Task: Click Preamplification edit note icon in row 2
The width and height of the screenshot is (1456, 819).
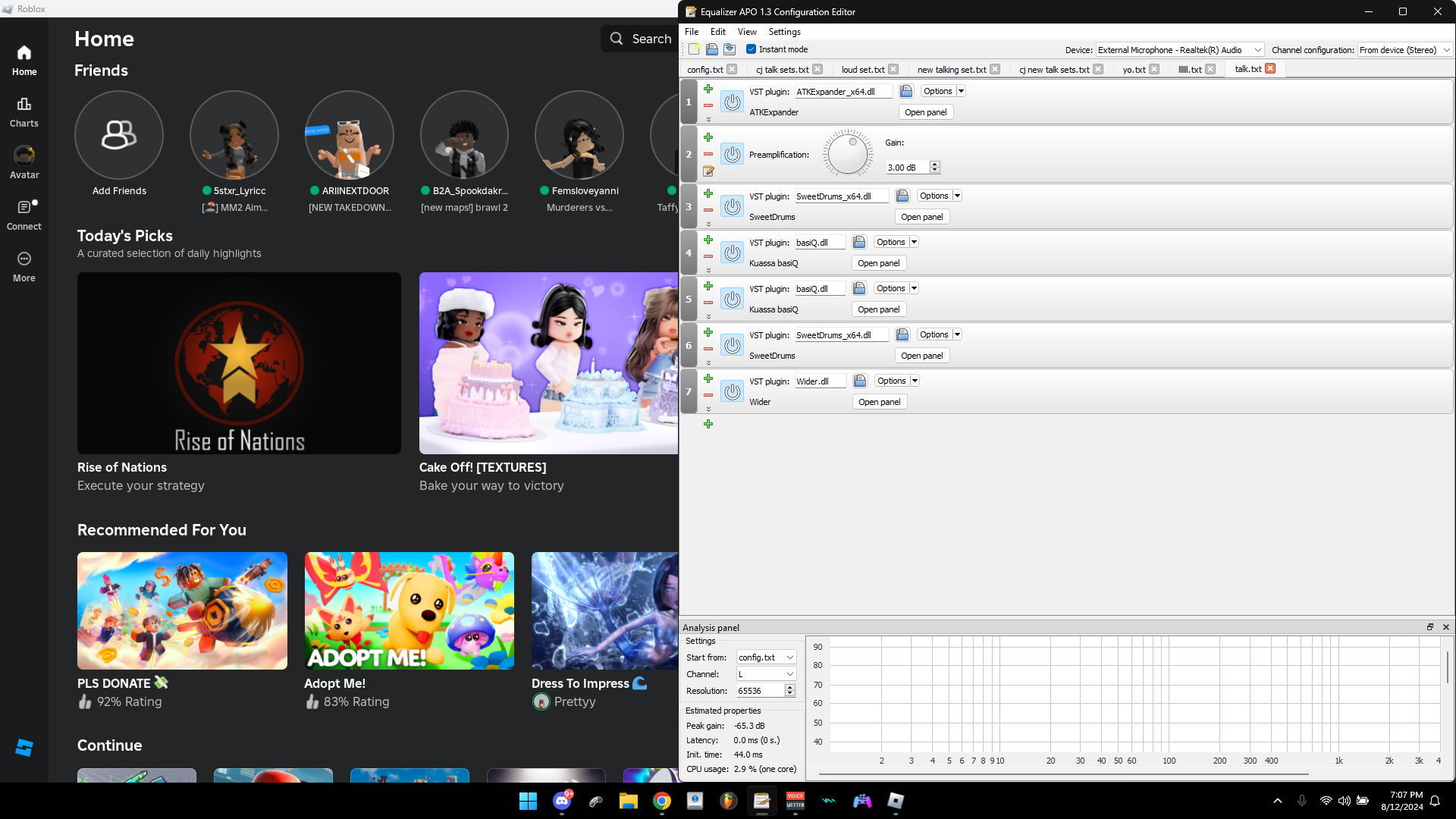Action: coord(708,171)
